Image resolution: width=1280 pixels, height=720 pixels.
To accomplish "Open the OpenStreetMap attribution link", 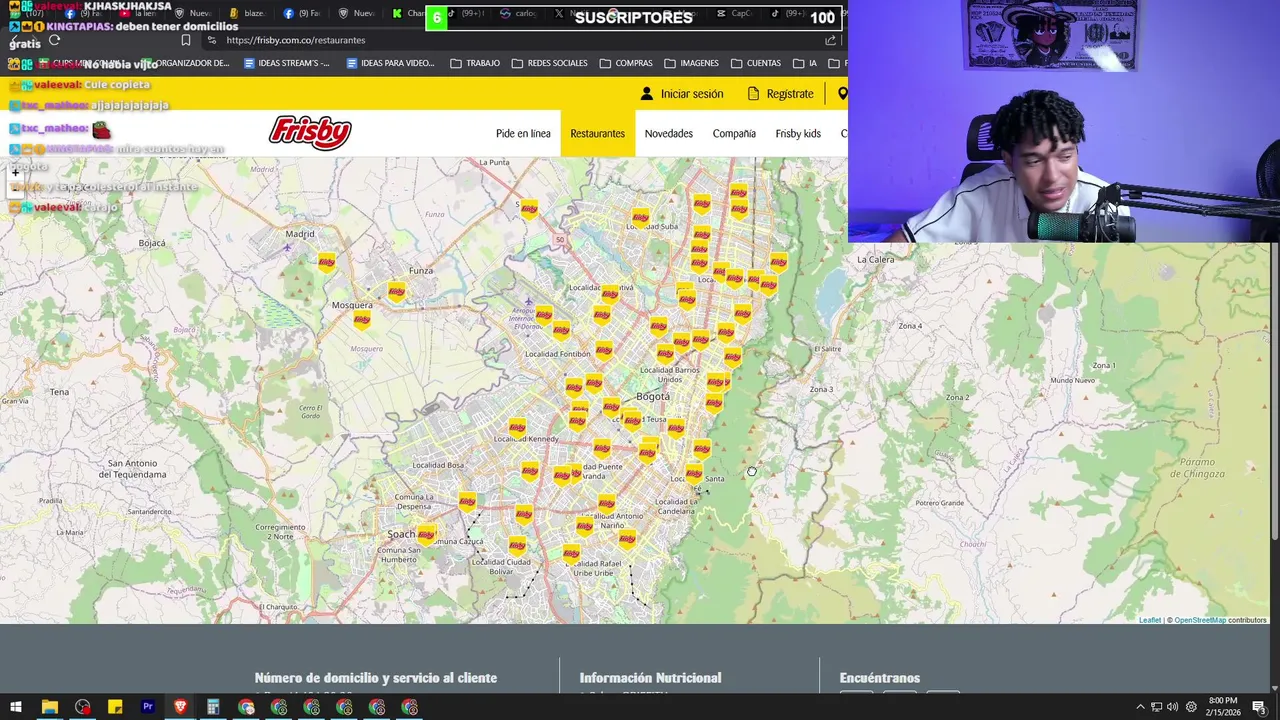I will coord(1200,620).
